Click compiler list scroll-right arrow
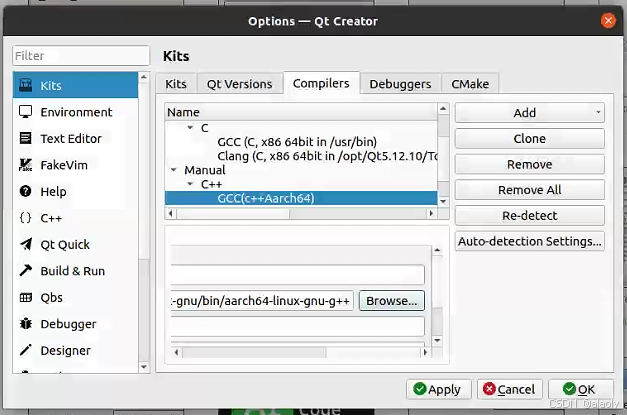 tap(431, 213)
